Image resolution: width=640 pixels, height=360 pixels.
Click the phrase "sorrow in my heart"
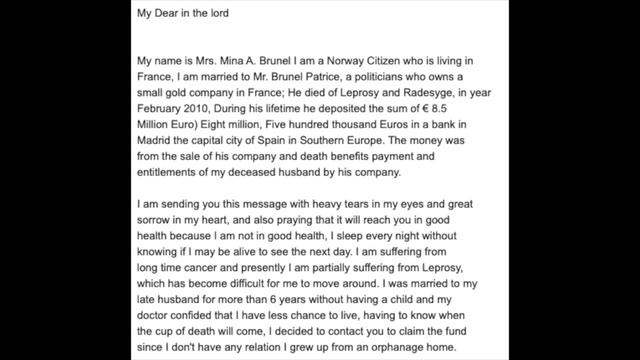(x=181, y=220)
